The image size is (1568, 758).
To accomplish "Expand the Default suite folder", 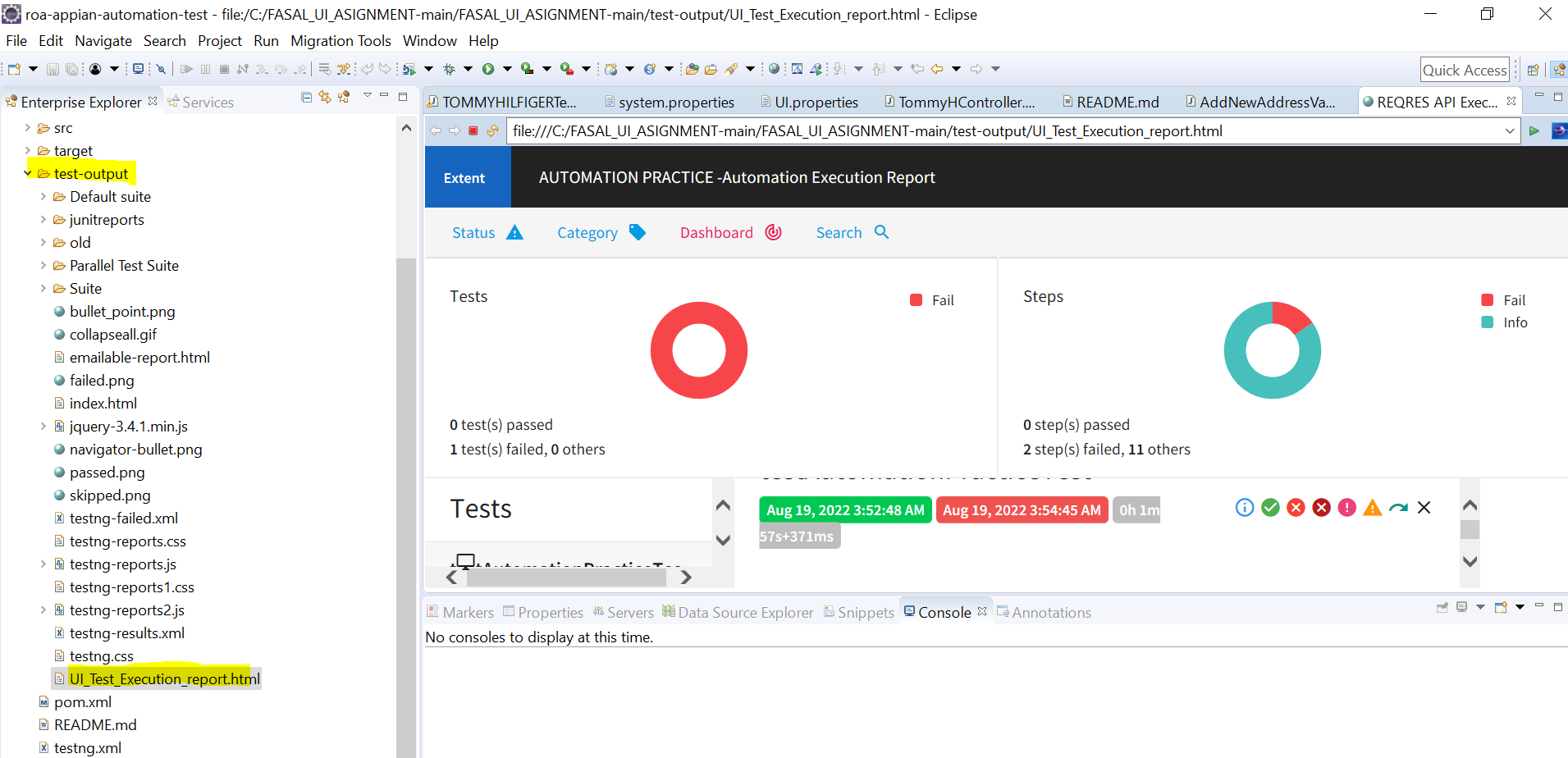I will coord(43,196).
